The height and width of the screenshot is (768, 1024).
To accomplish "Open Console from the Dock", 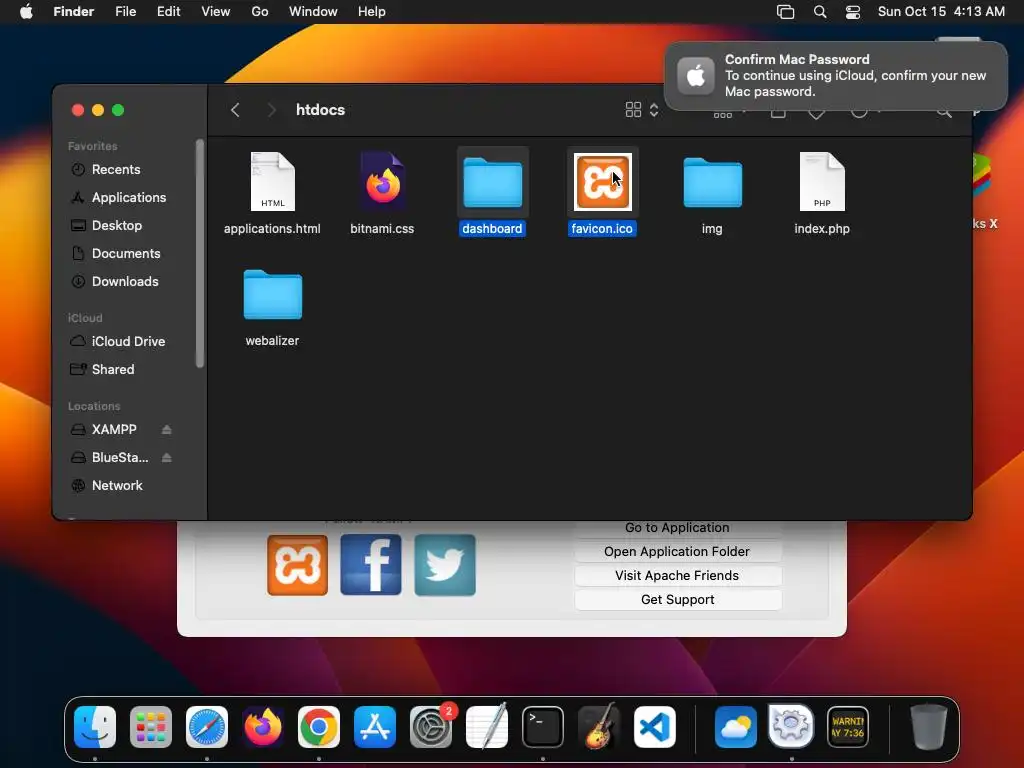I will (848, 727).
